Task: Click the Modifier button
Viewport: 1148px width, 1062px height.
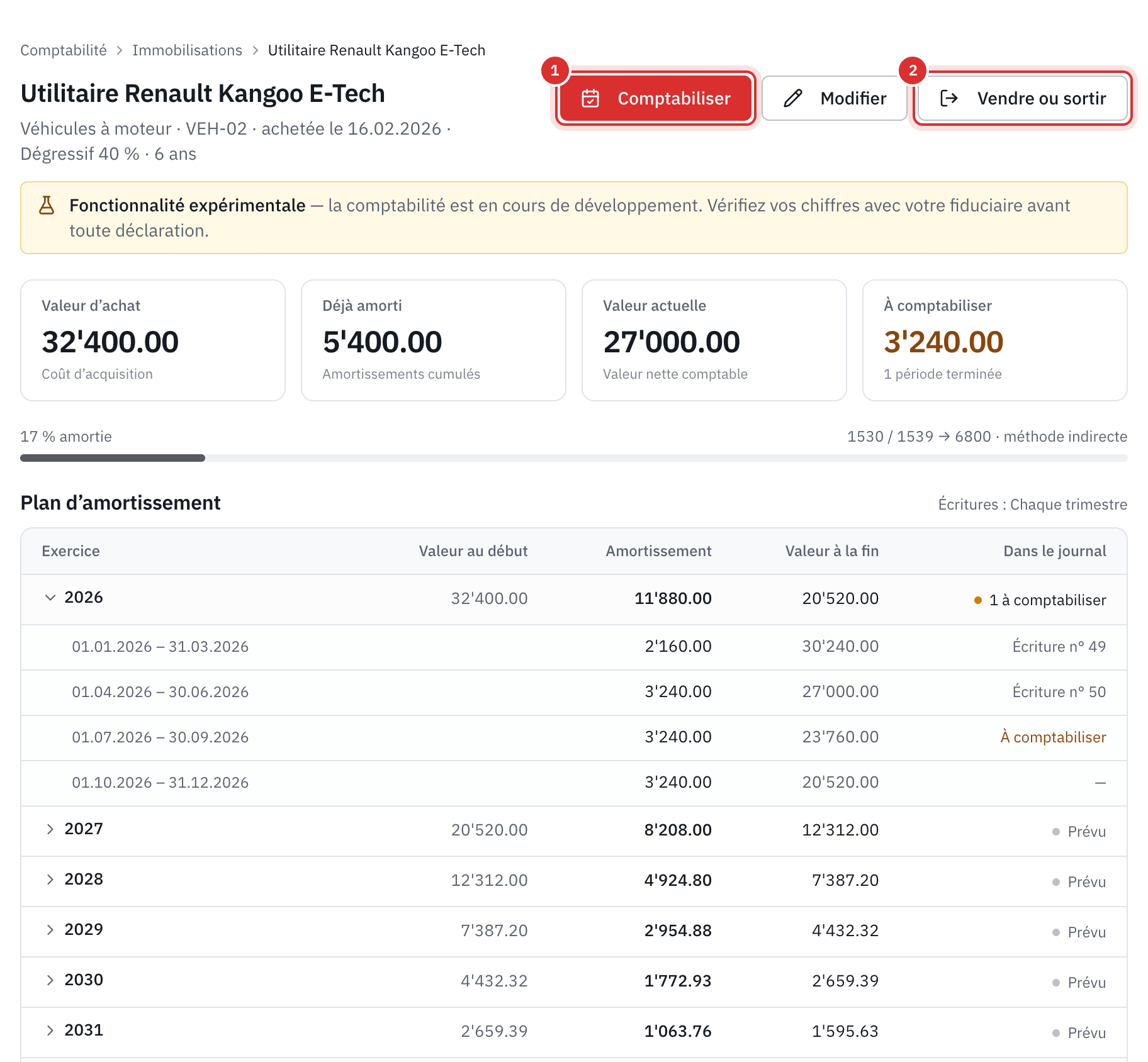Action: click(834, 98)
